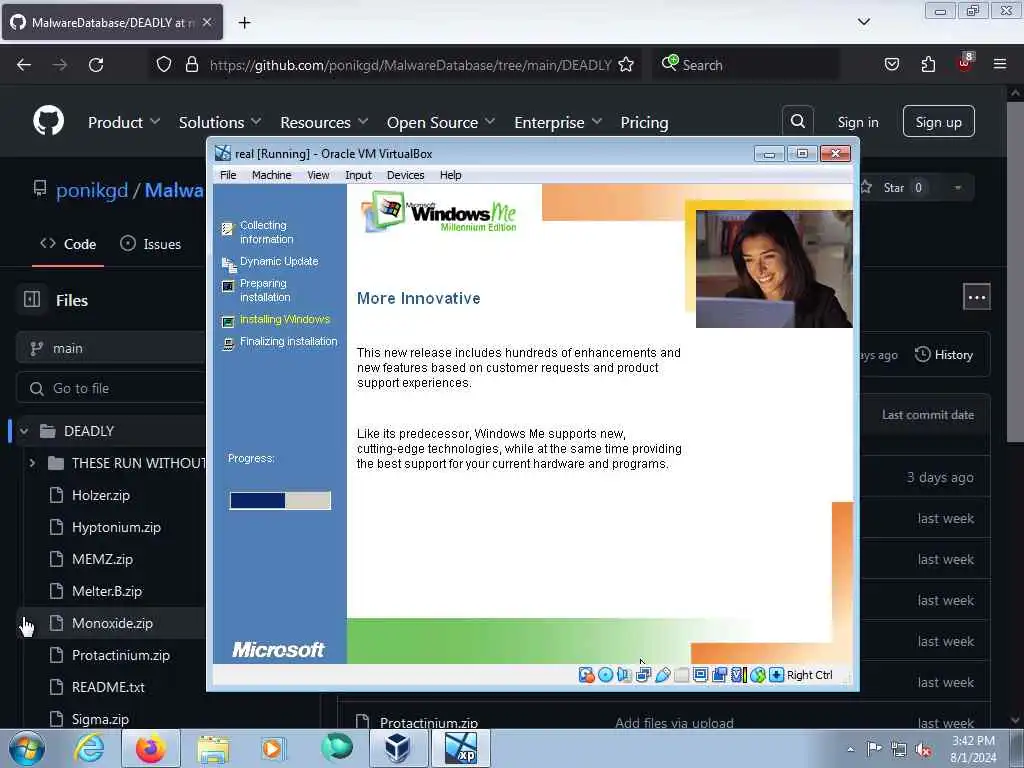Click the VirtualBox optical drive status icon
The height and width of the screenshot is (768, 1024).
click(605, 675)
